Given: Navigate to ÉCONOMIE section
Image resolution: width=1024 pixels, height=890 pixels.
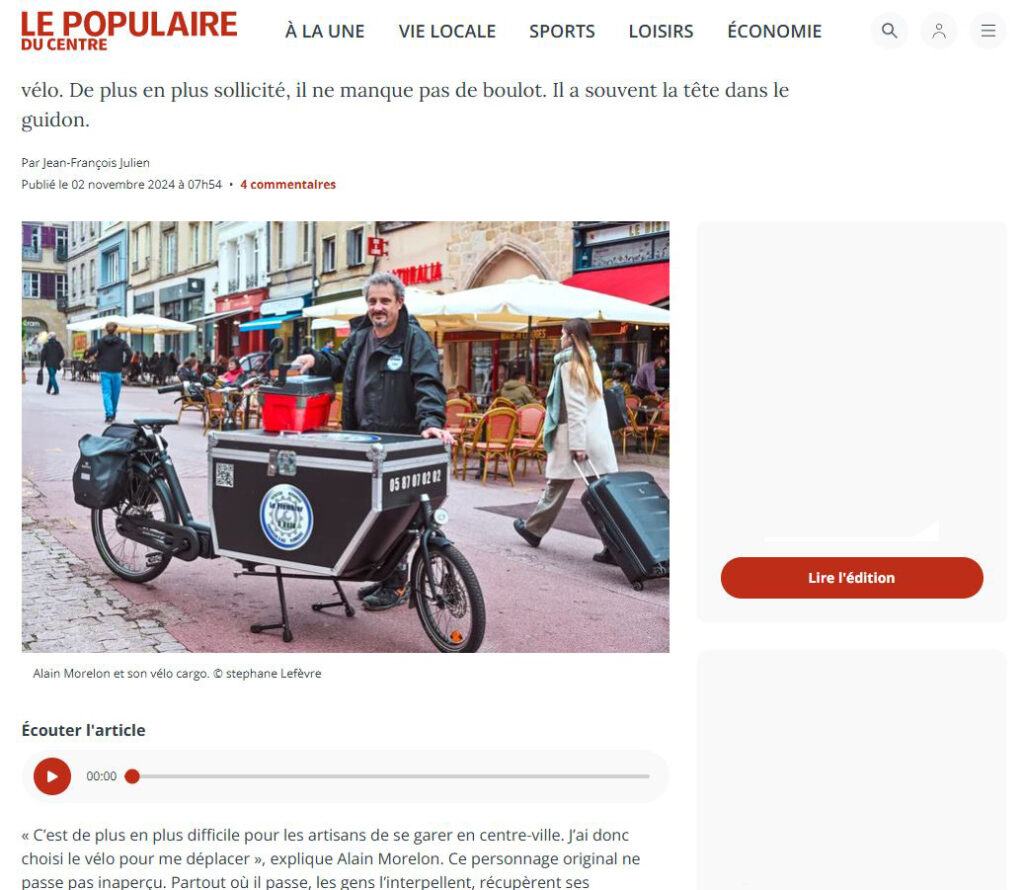Looking at the screenshot, I should point(775,31).
